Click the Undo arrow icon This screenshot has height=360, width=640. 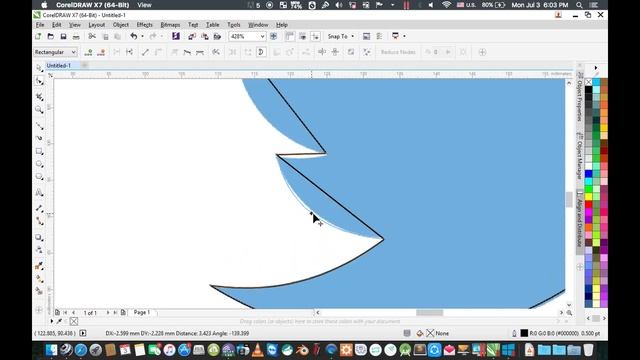(x=133, y=36)
